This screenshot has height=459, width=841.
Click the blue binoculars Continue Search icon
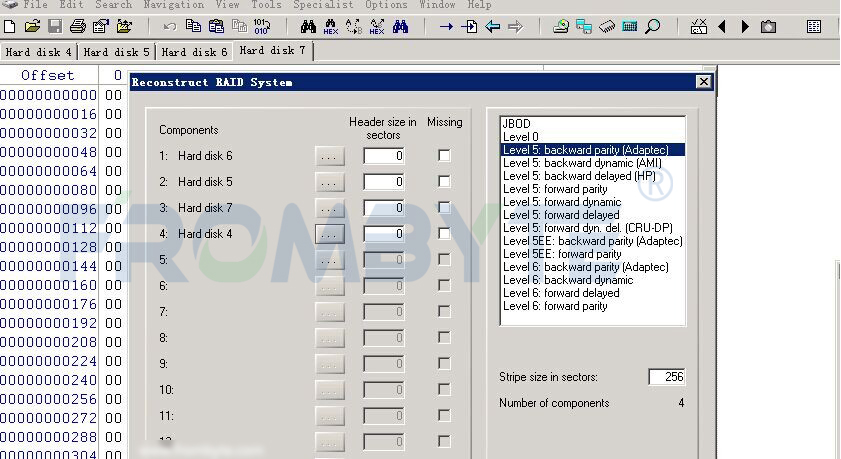click(400, 26)
